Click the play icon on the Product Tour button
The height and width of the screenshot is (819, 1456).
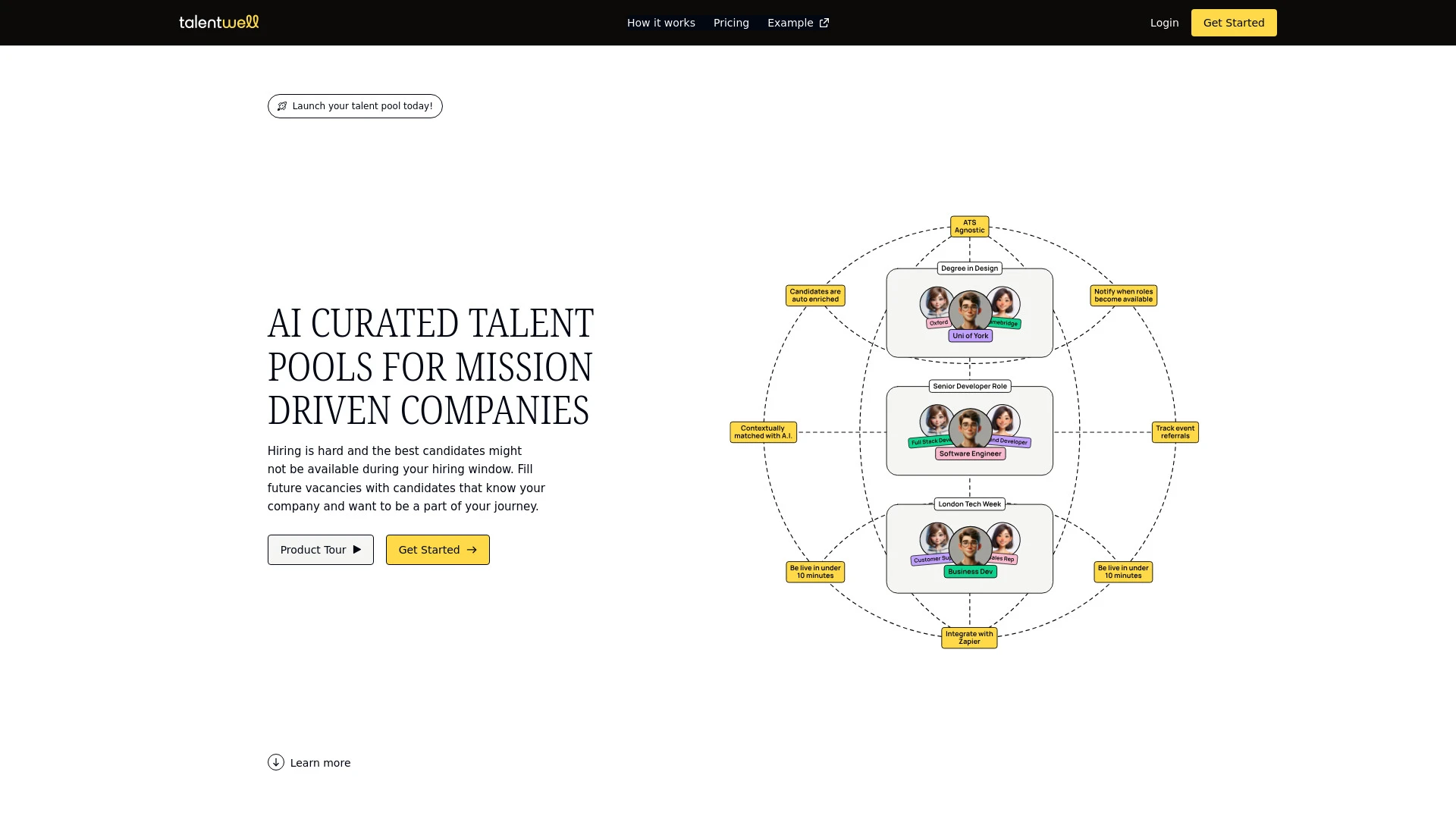coord(356,550)
